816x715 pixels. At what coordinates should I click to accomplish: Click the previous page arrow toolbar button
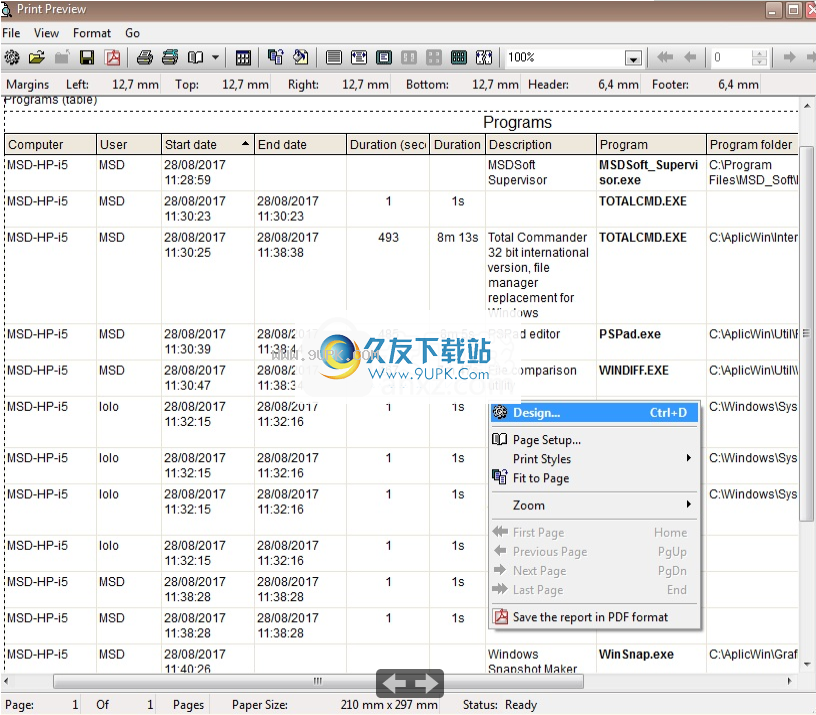tap(690, 57)
